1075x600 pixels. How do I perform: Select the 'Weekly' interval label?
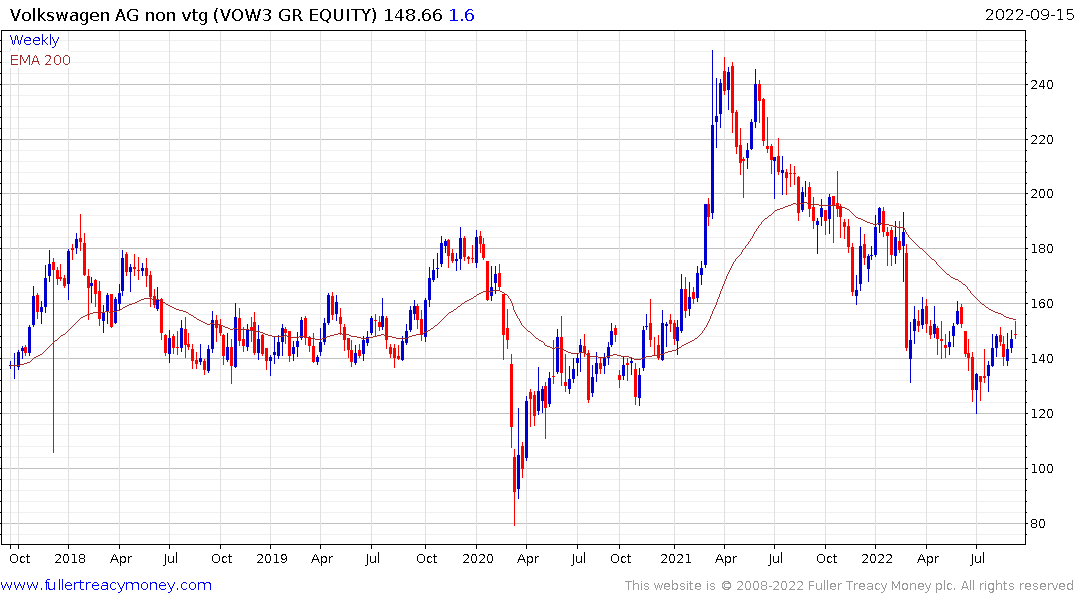pos(34,40)
